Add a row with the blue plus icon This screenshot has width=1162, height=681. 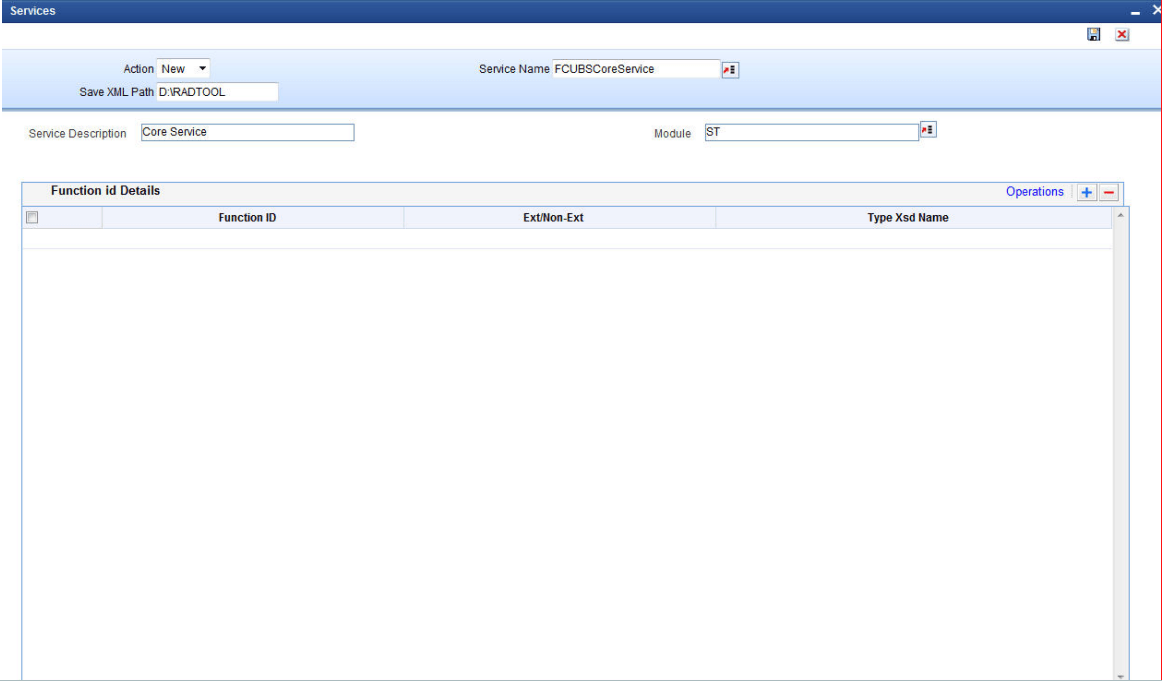pos(1086,193)
